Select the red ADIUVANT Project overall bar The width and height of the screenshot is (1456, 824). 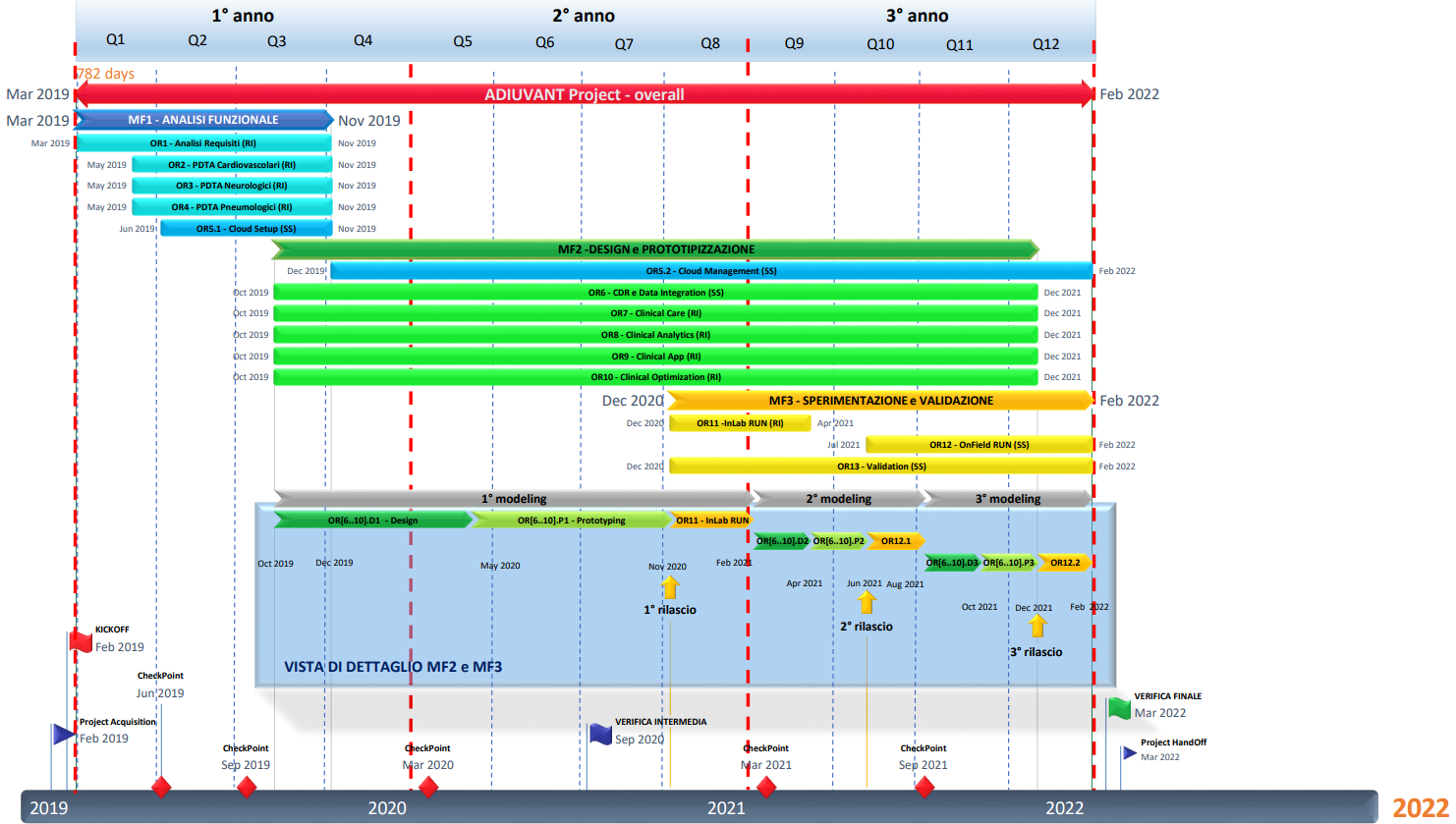[584, 94]
